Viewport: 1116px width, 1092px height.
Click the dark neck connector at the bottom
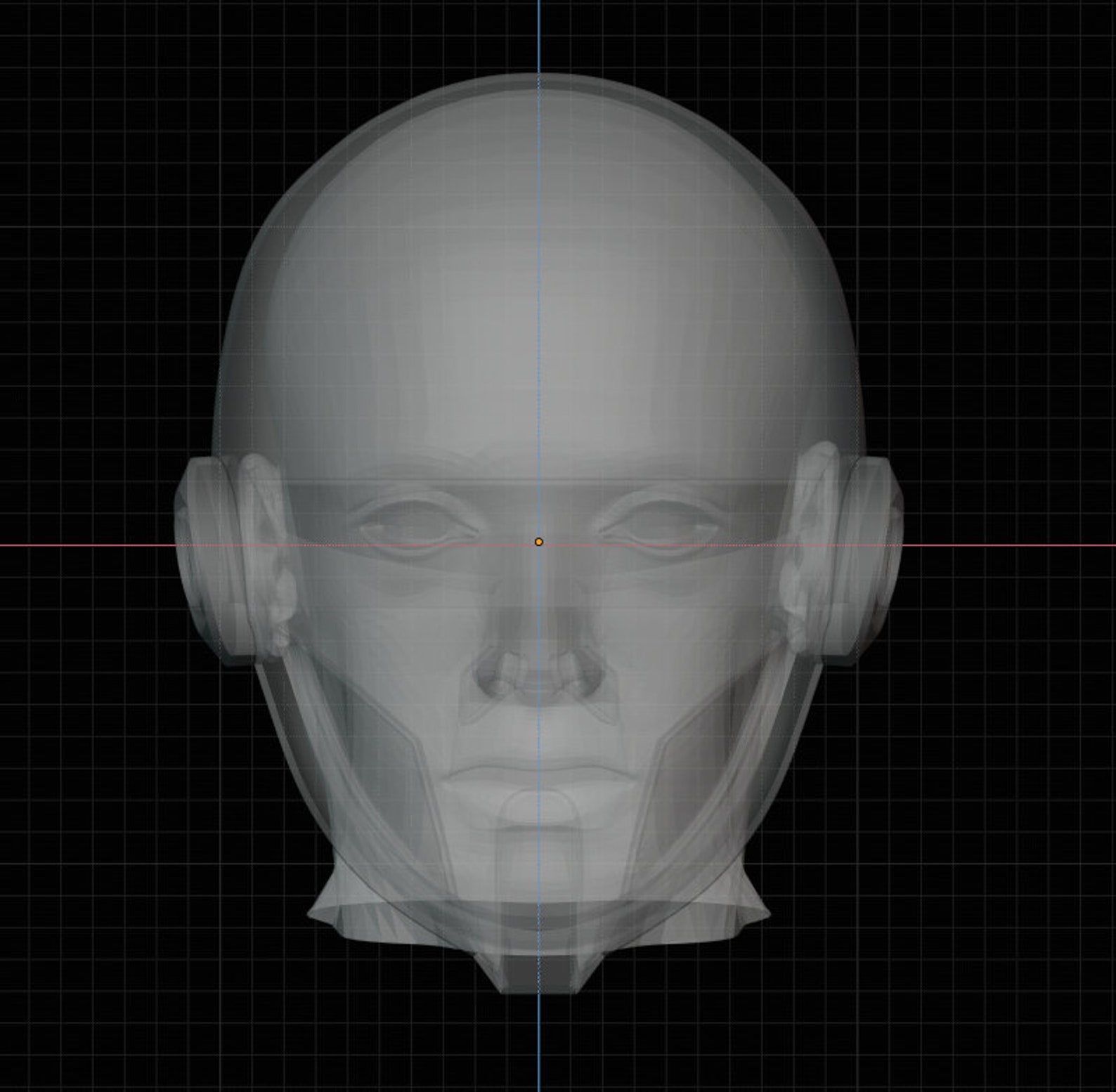[x=539, y=973]
